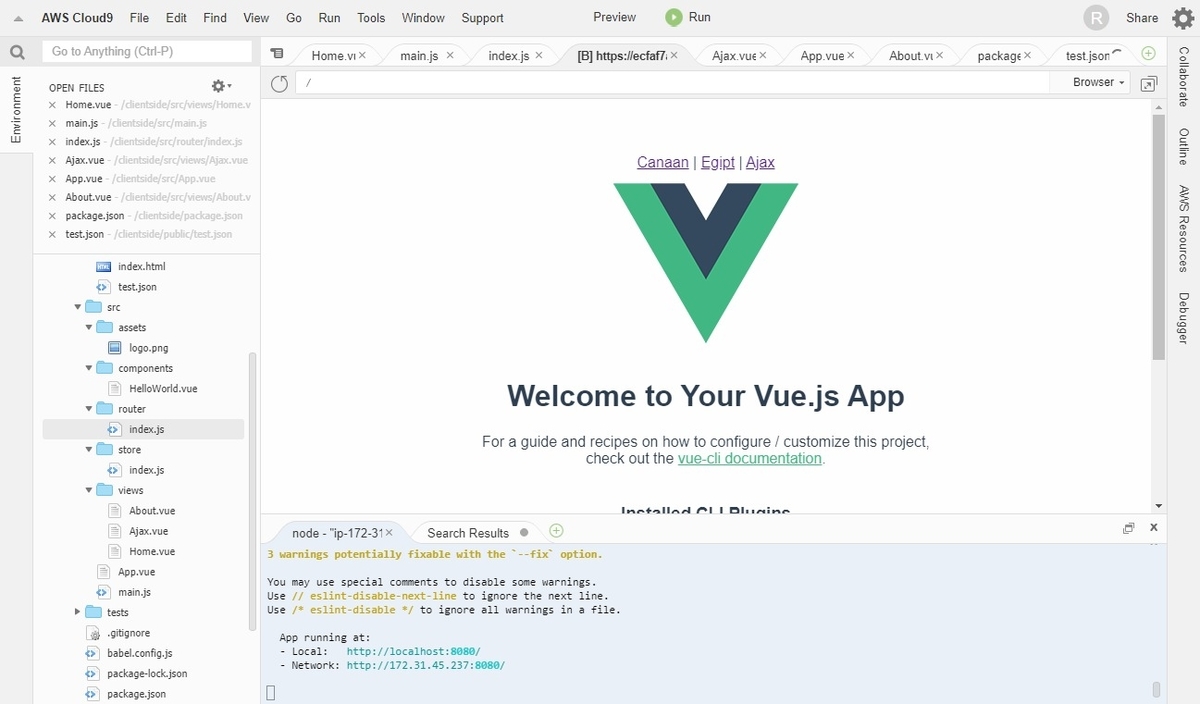The height and width of the screenshot is (704, 1200).
Task: Open new tab plus icon in editor pane
Action: 1148,53
